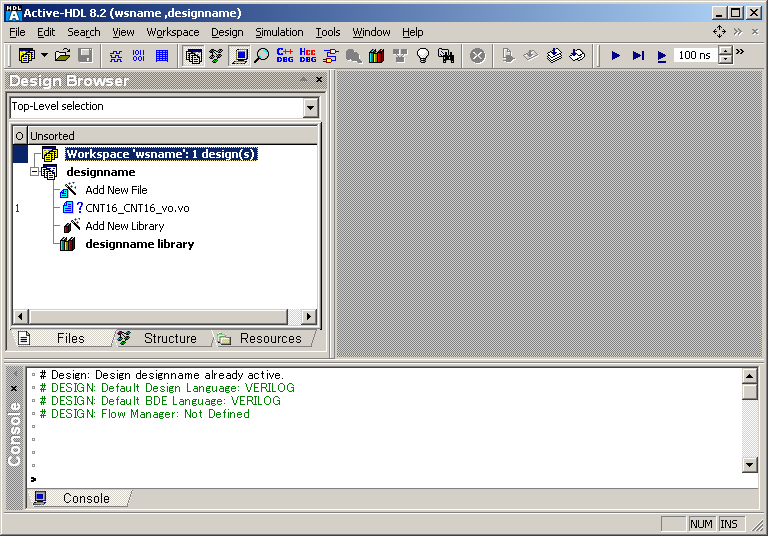Image resolution: width=768 pixels, height=536 pixels.
Task: Close the Design Browser panel
Action: tap(319, 79)
